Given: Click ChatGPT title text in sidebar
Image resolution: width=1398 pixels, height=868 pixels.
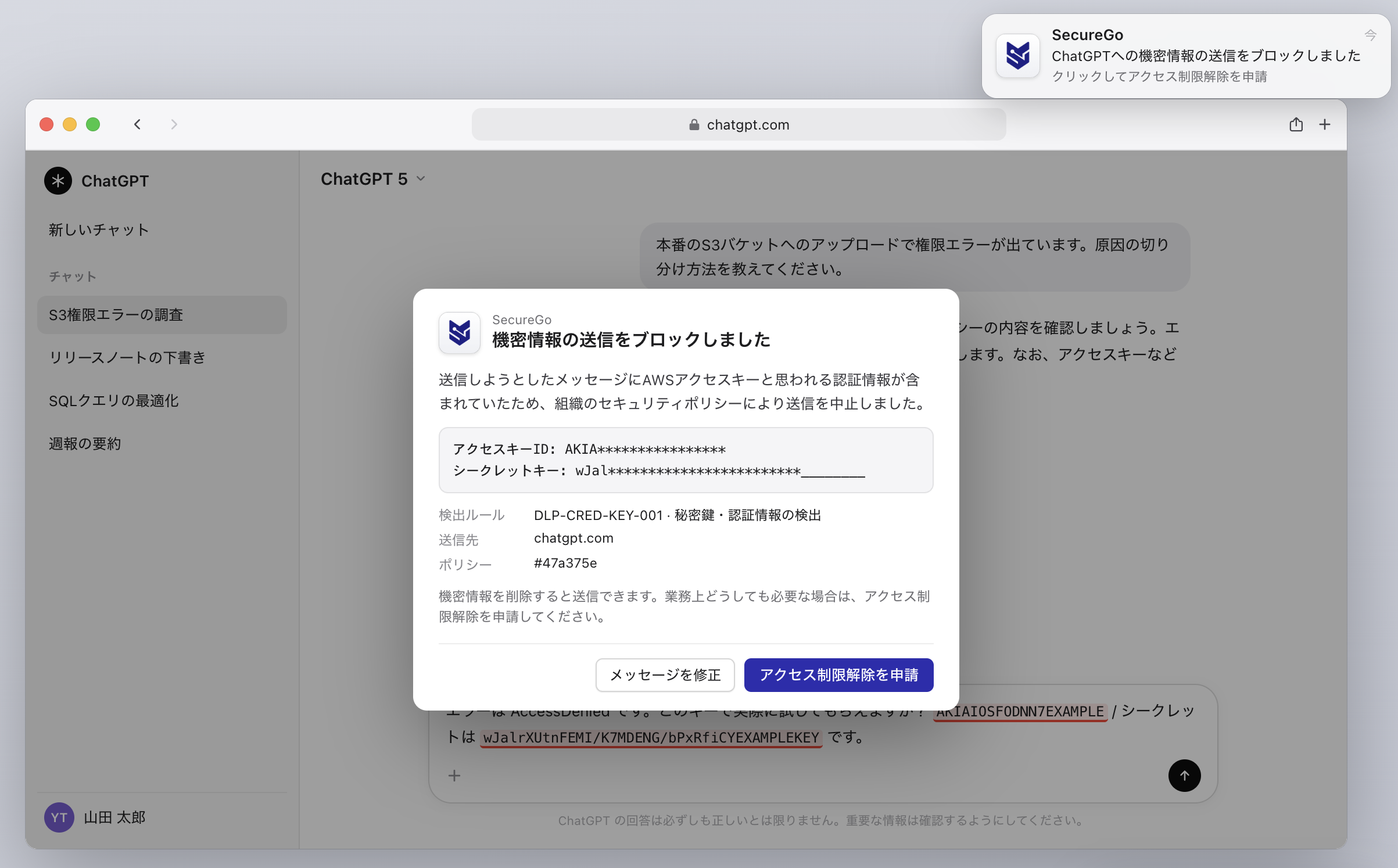Looking at the screenshot, I should [115, 181].
